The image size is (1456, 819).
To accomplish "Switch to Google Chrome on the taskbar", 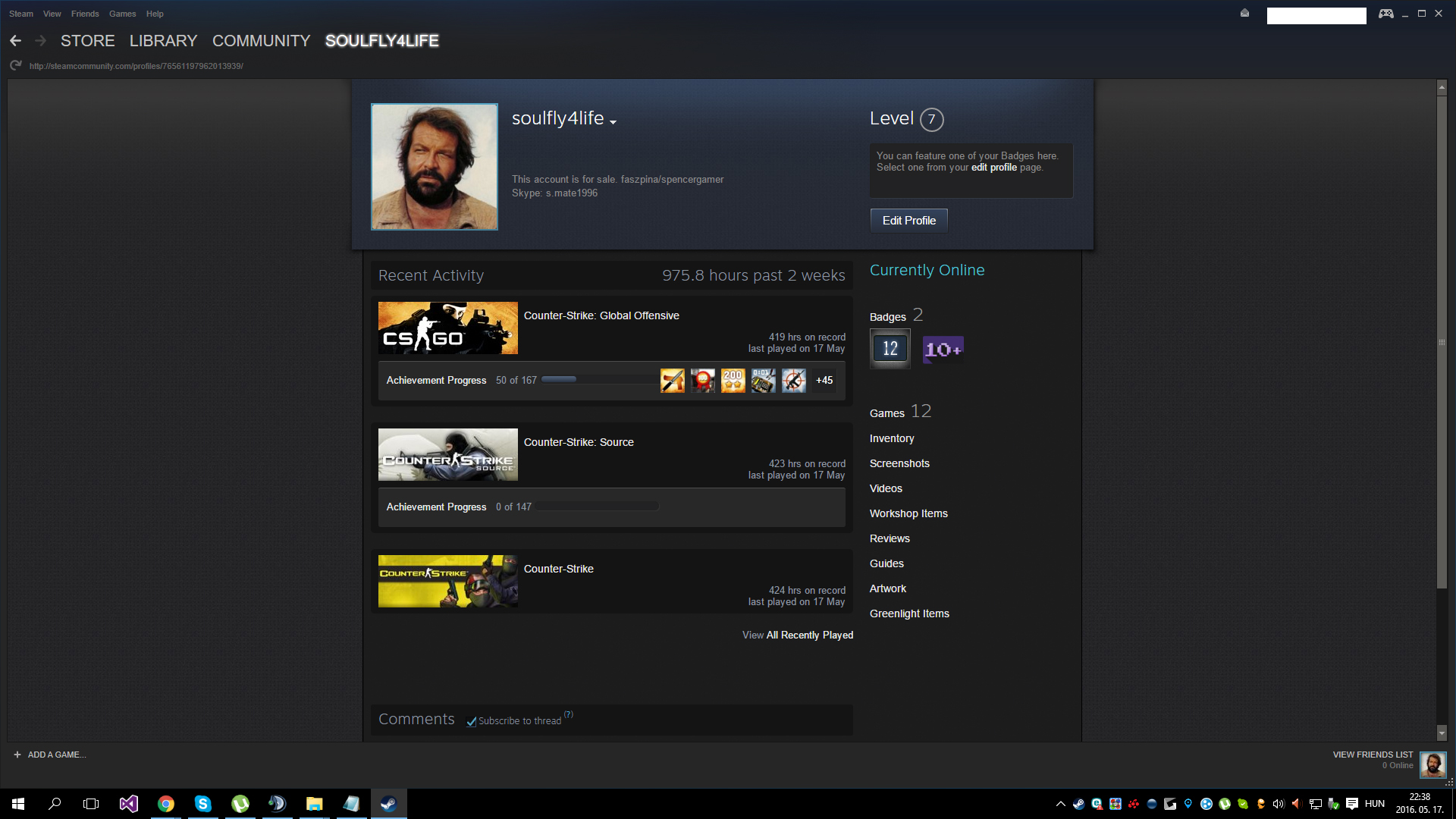I will 166,804.
